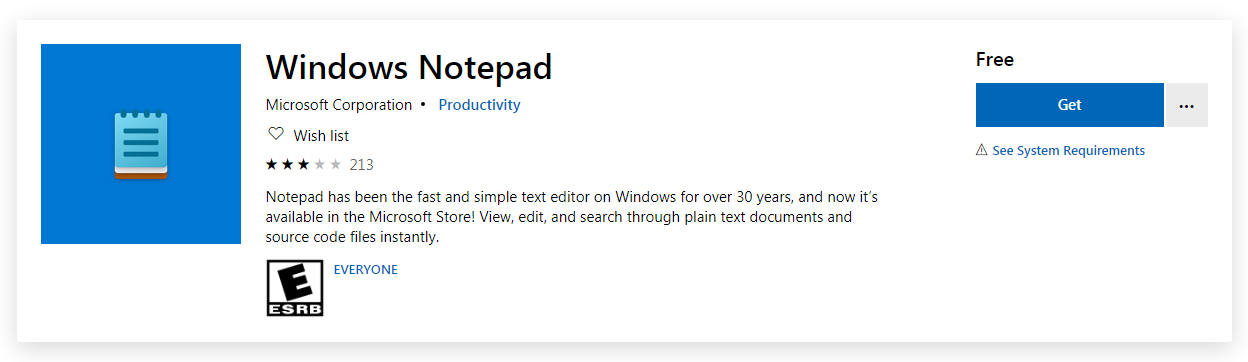Click the fourth rating star
1248x362 pixels.
click(x=320, y=164)
